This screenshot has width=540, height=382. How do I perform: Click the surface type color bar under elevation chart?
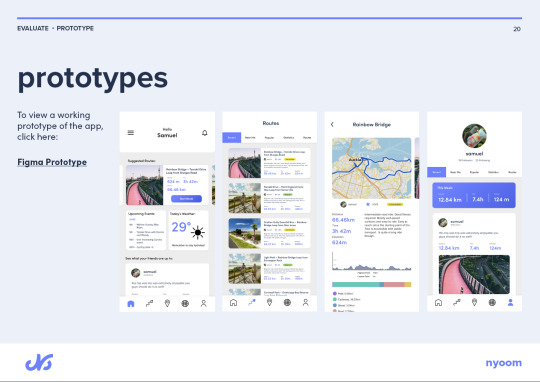click(x=372, y=285)
